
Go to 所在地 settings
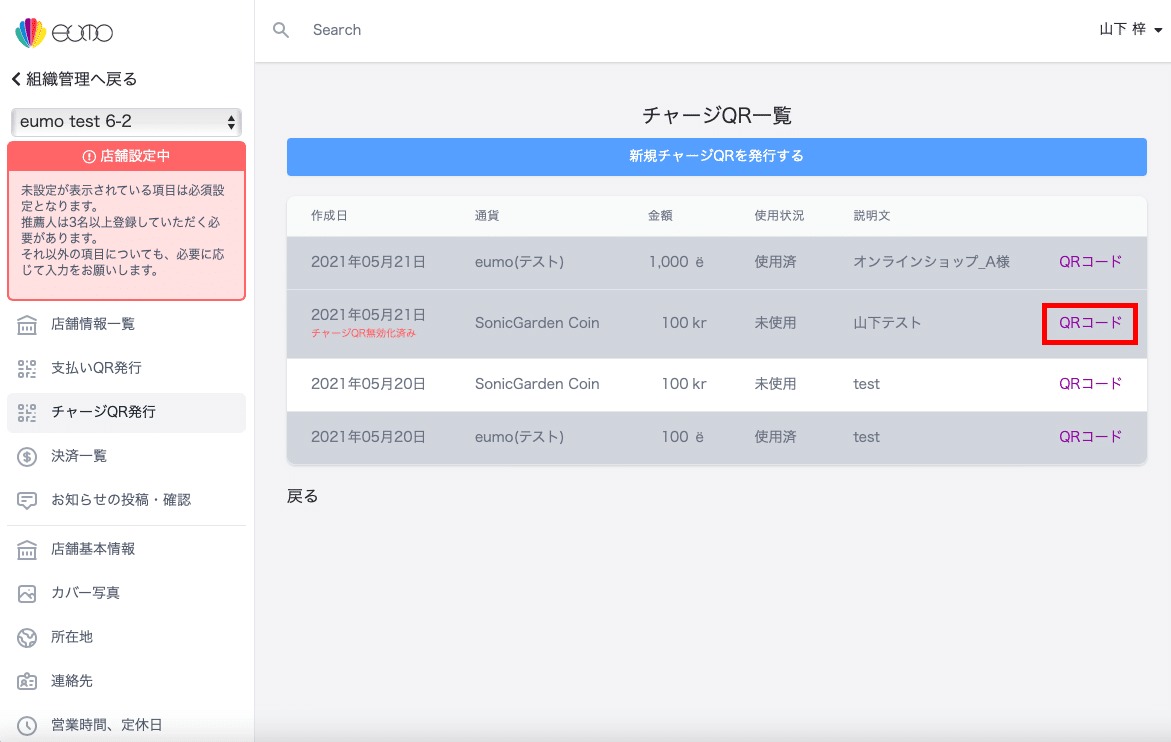point(126,637)
